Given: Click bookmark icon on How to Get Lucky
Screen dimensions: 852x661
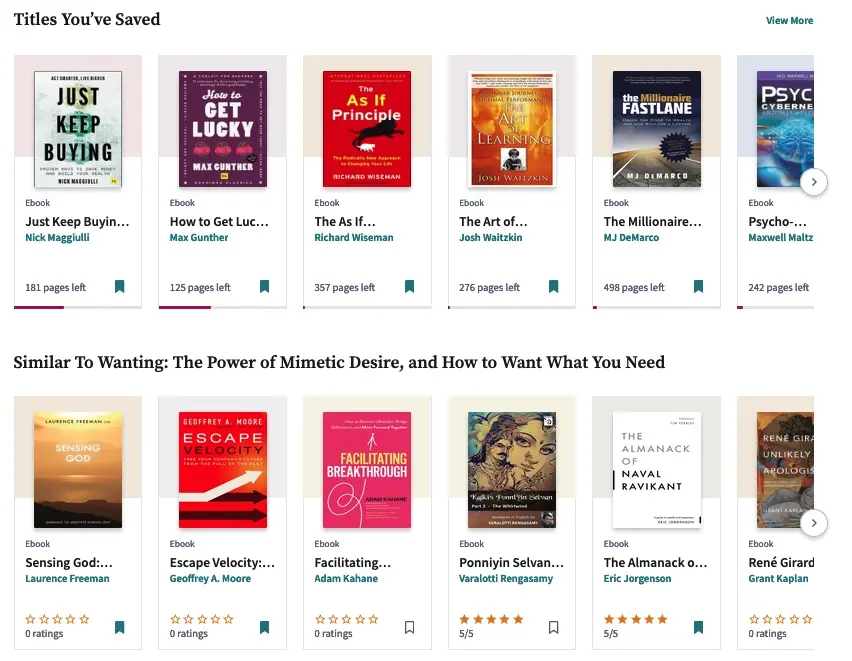Looking at the screenshot, I should (264, 287).
